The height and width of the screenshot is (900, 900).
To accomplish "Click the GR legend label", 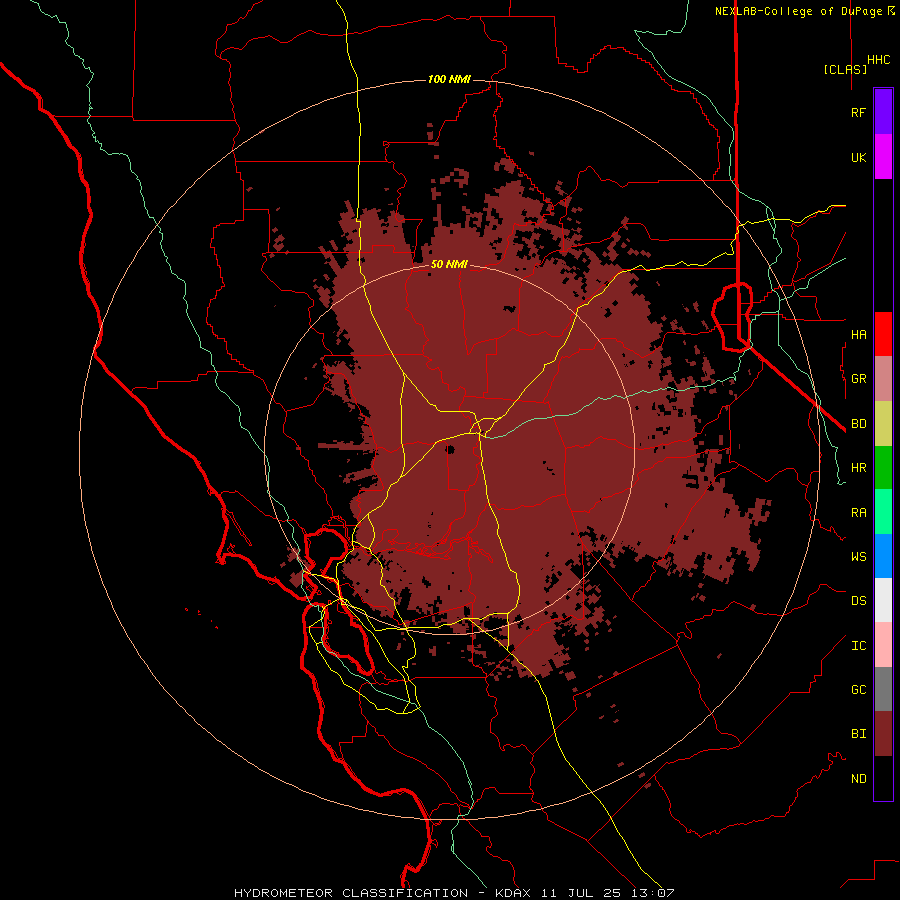I will click(x=859, y=379).
